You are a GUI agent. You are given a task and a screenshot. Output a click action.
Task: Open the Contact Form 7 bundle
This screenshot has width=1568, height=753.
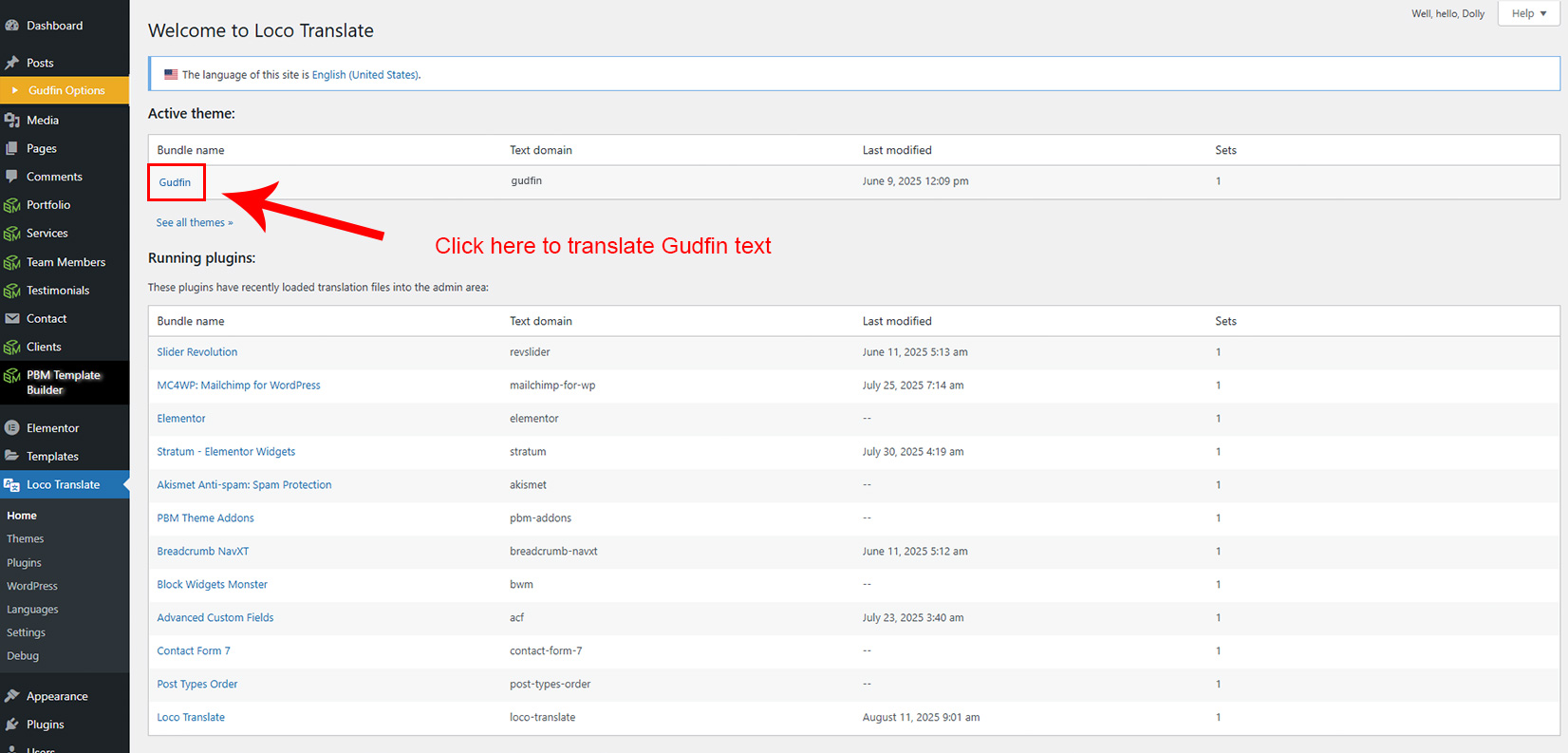click(193, 651)
